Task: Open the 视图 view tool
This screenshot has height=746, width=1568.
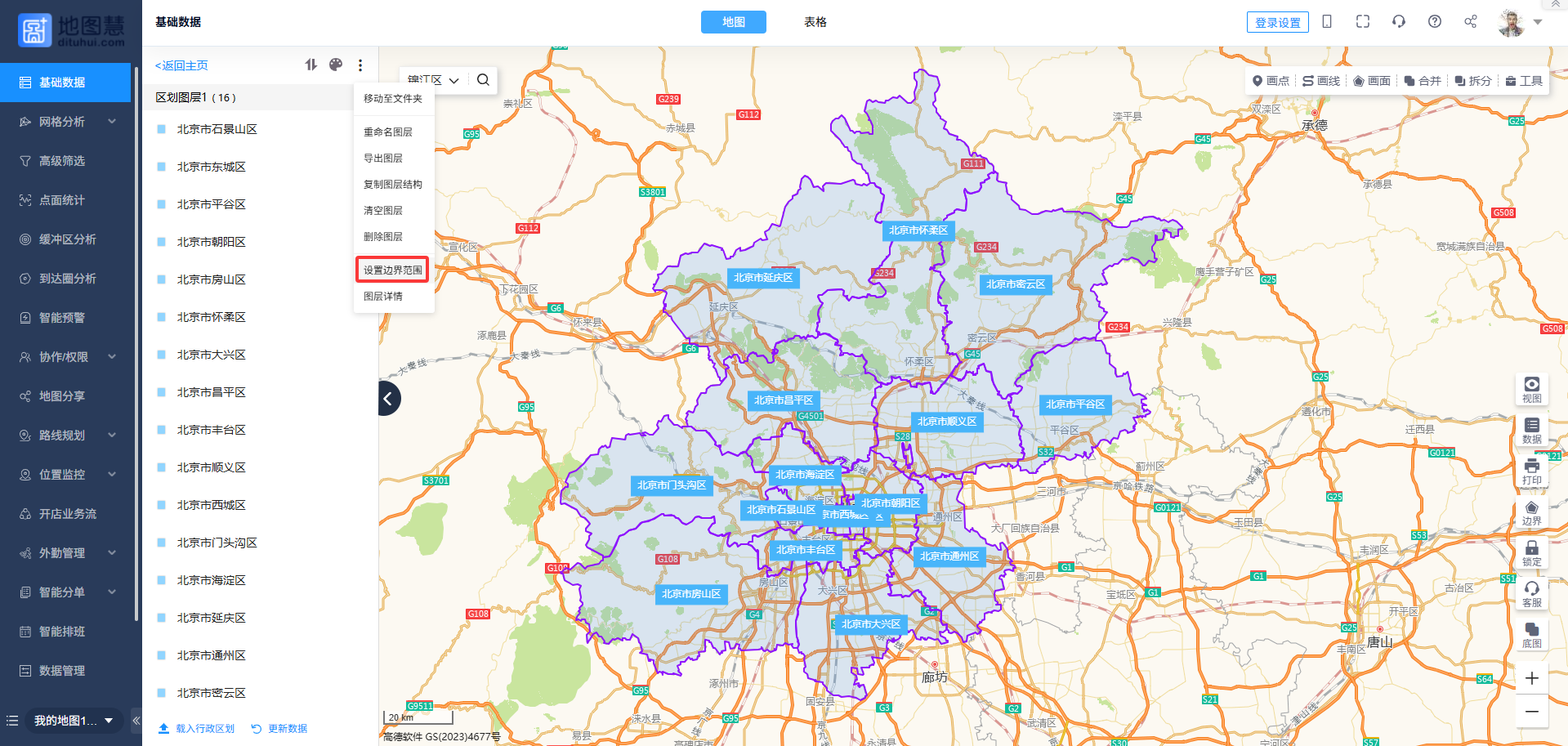Action: pos(1531,390)
